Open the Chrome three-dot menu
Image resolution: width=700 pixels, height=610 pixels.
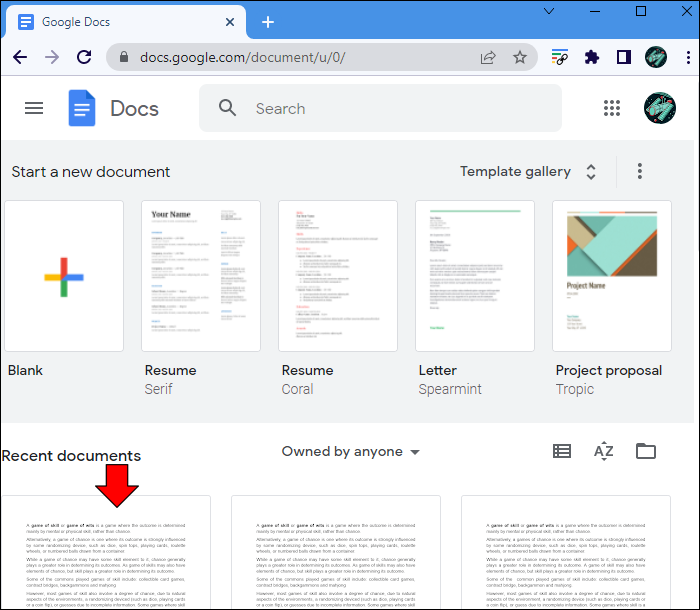(x=688, y=57)
